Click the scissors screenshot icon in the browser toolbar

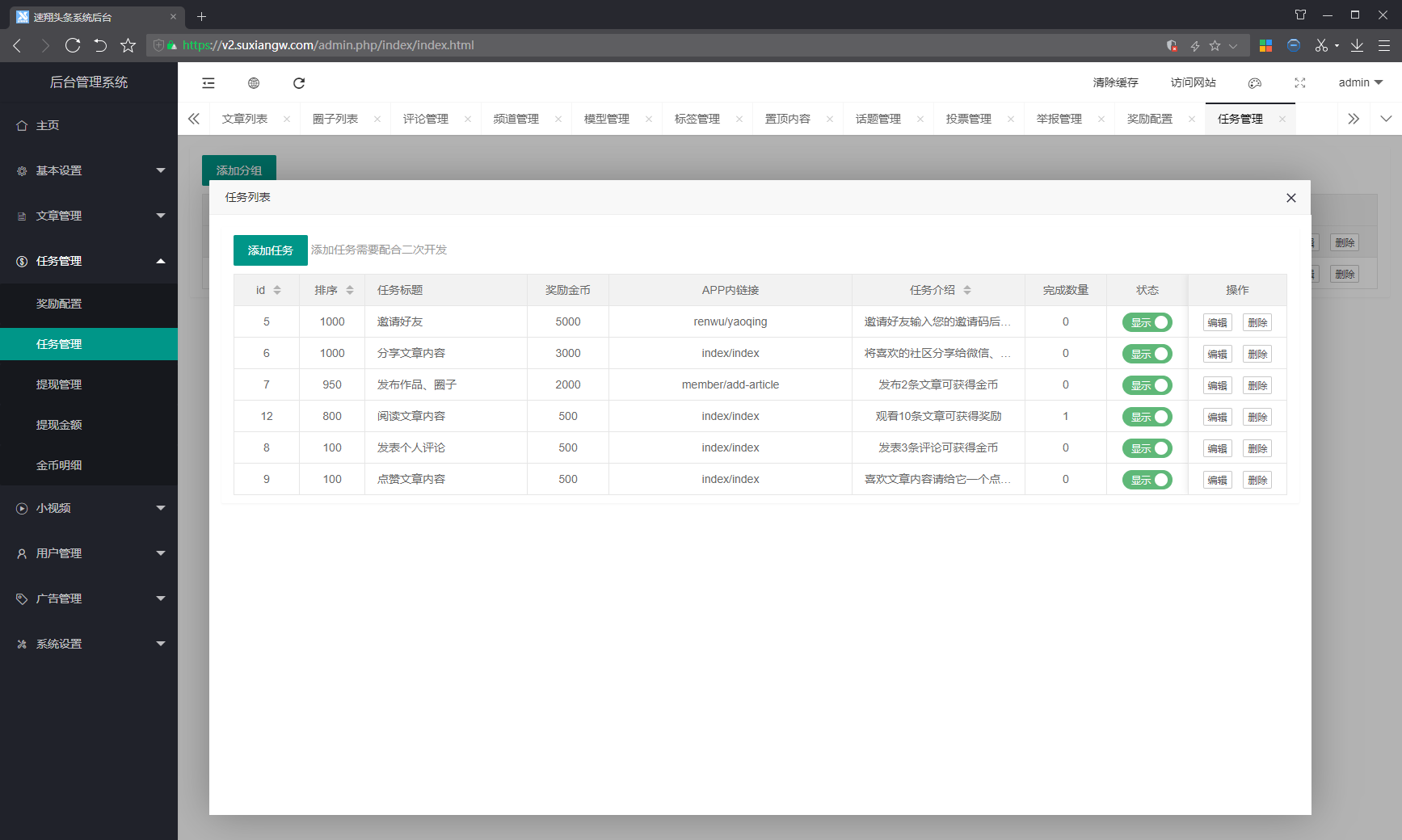point(1321,45)
